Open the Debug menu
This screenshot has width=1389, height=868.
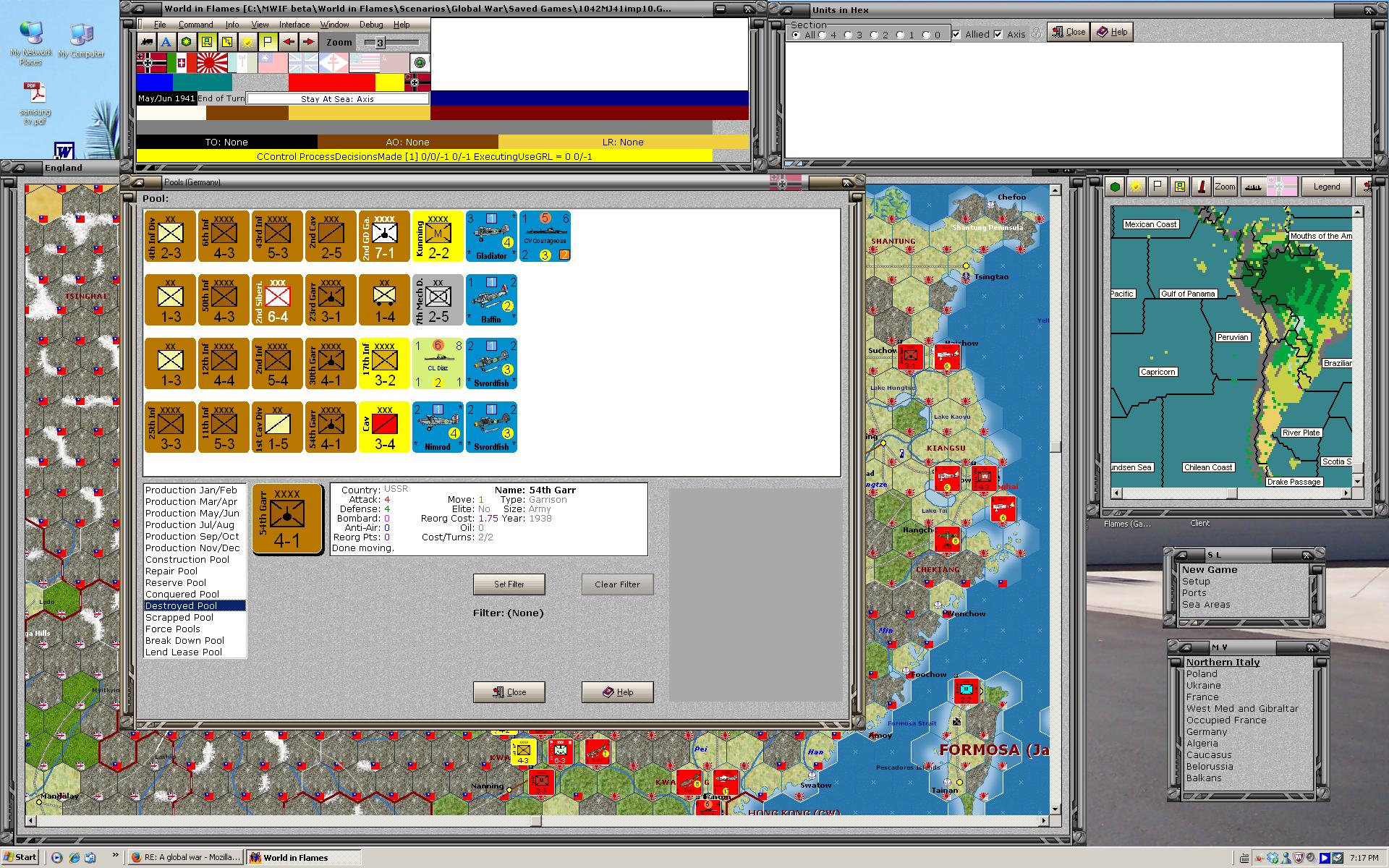pyautogui.click(x=371, y=25)
